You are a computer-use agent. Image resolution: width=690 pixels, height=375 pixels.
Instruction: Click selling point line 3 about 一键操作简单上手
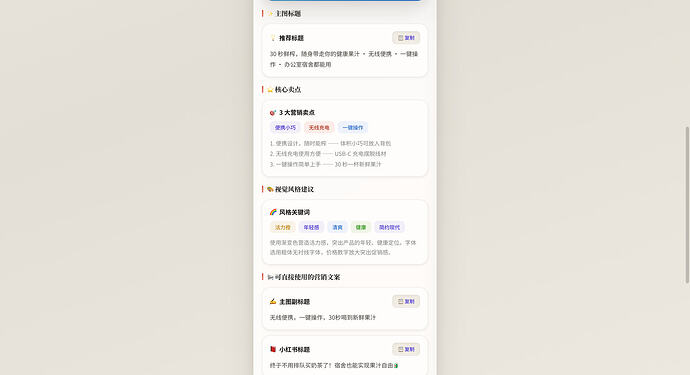pyautogui.click(x=326, y=164)
